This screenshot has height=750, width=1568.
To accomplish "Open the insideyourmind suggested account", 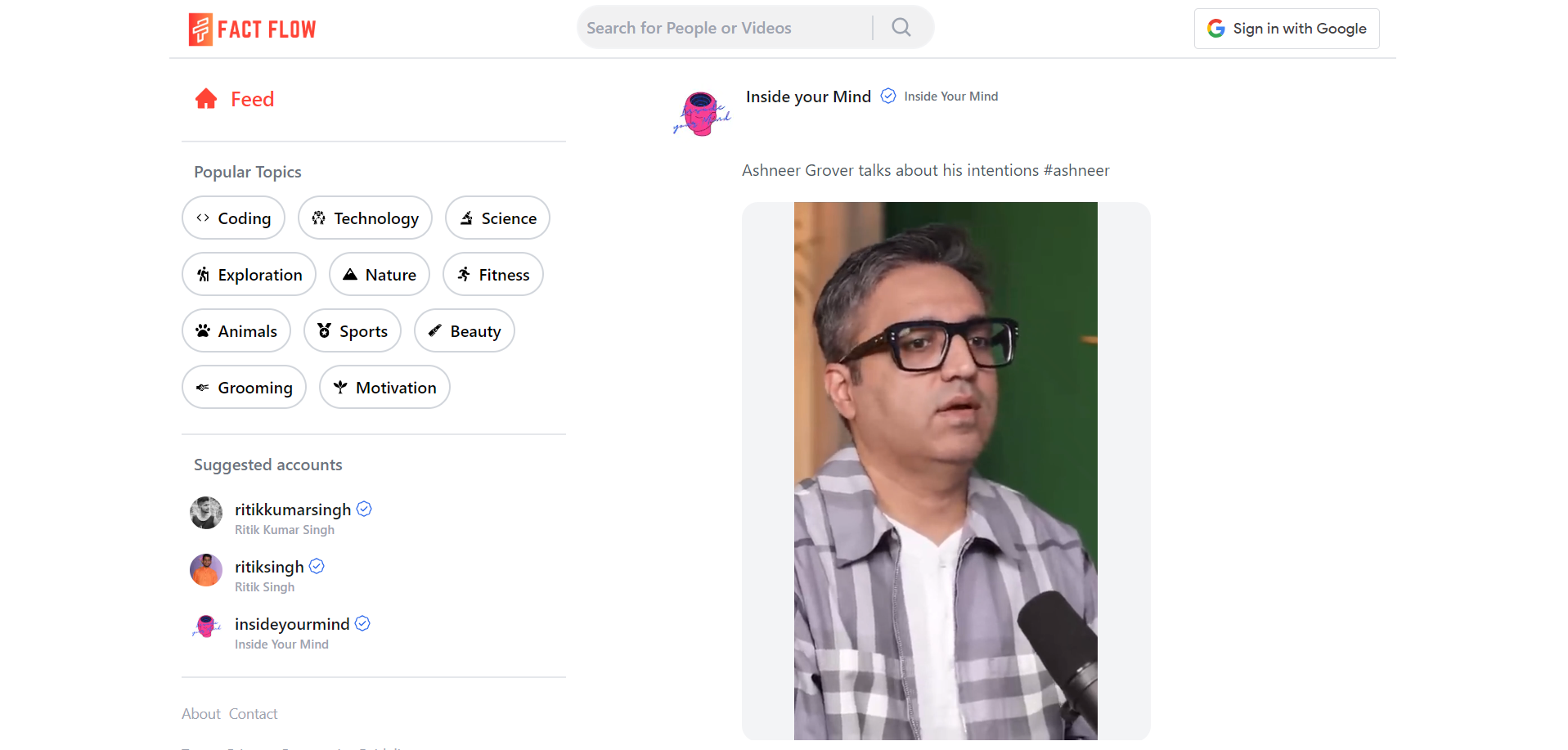I will click(290, 623).
